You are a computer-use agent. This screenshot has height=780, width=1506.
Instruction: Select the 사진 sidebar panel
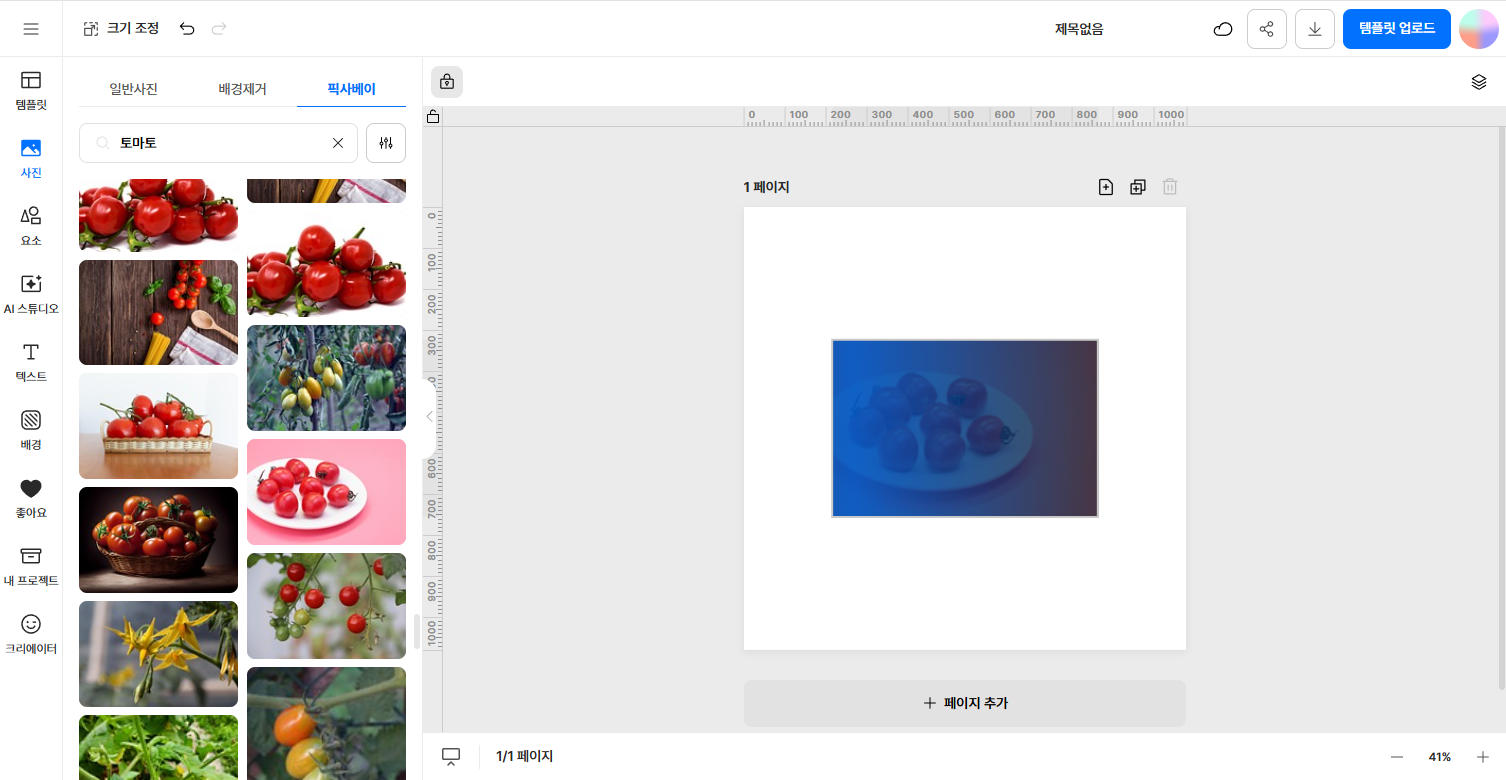pyautogui.click(x=31, y=158)
